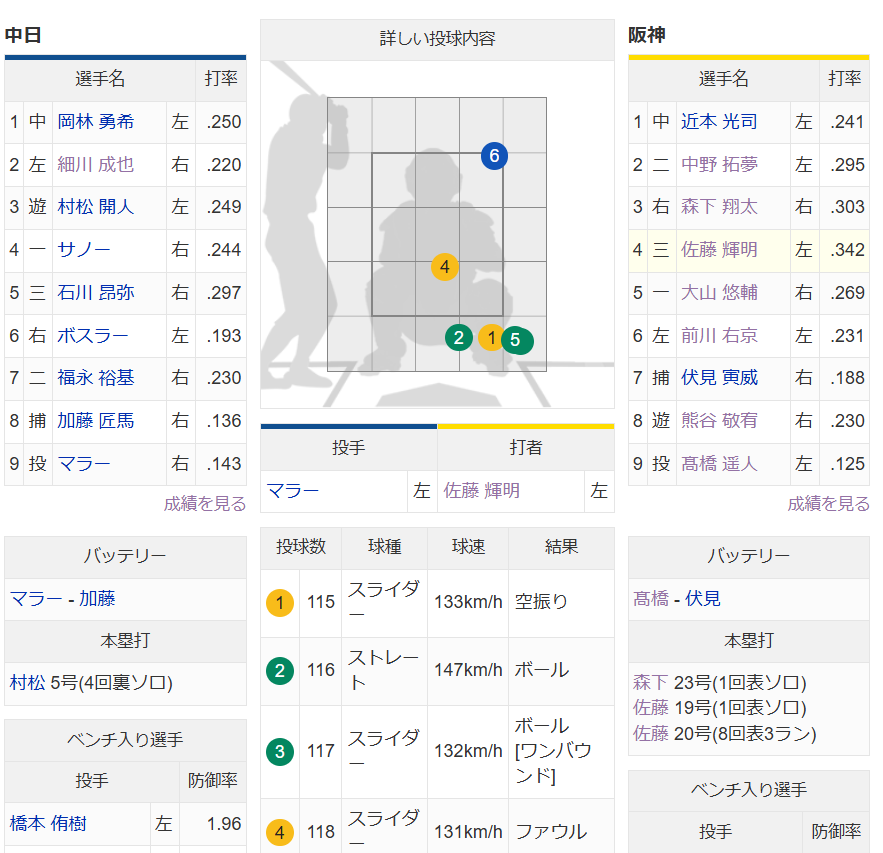
Task: Click 中日 team name heading
Action: (x=23, y=35)
